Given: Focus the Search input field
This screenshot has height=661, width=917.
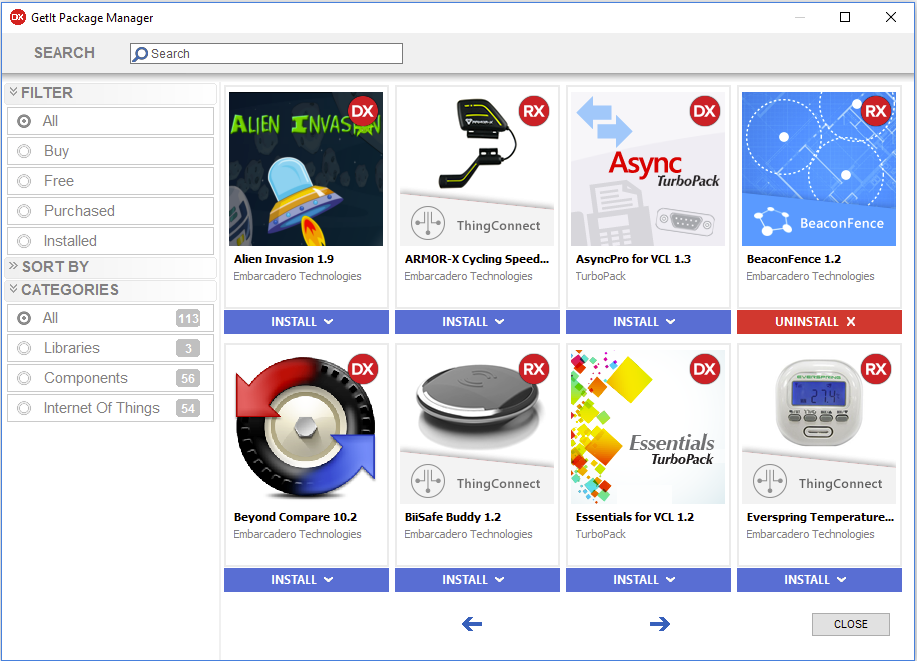Looking at the screenshot, I should (x=266, y=54).
